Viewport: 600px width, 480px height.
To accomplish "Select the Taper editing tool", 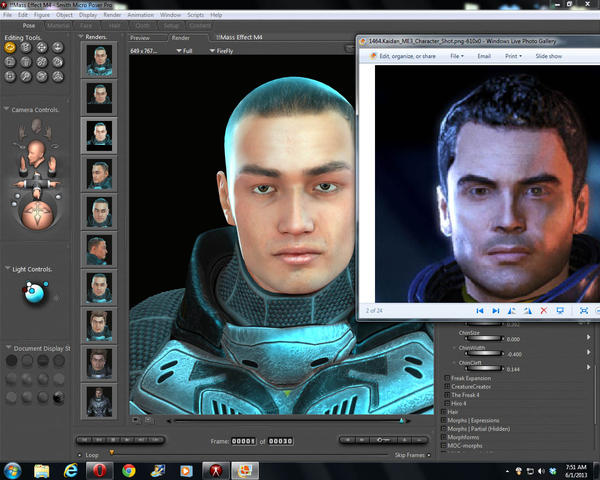I will click(x=26, y=62).
